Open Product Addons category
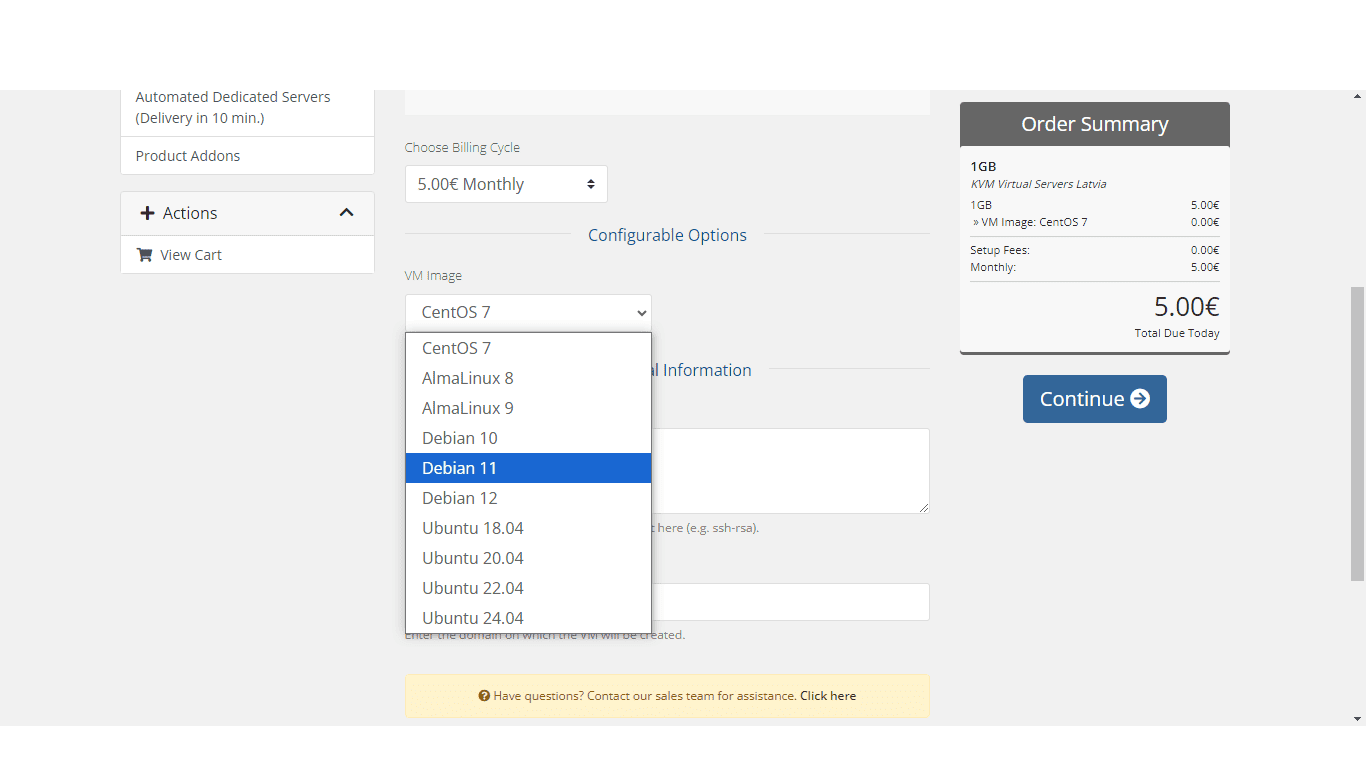1366x768 pixels. pos(247,156)
